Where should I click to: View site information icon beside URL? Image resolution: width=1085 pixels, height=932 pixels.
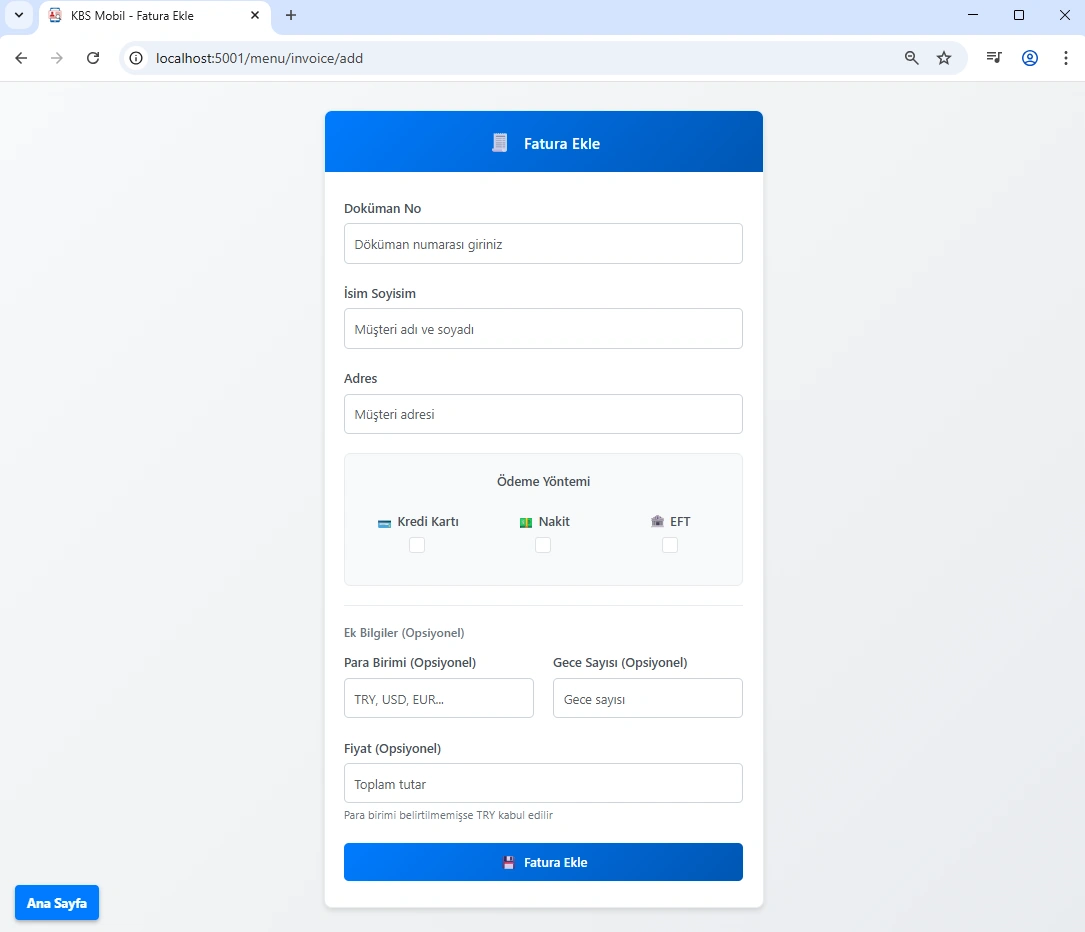click(138, 58)
